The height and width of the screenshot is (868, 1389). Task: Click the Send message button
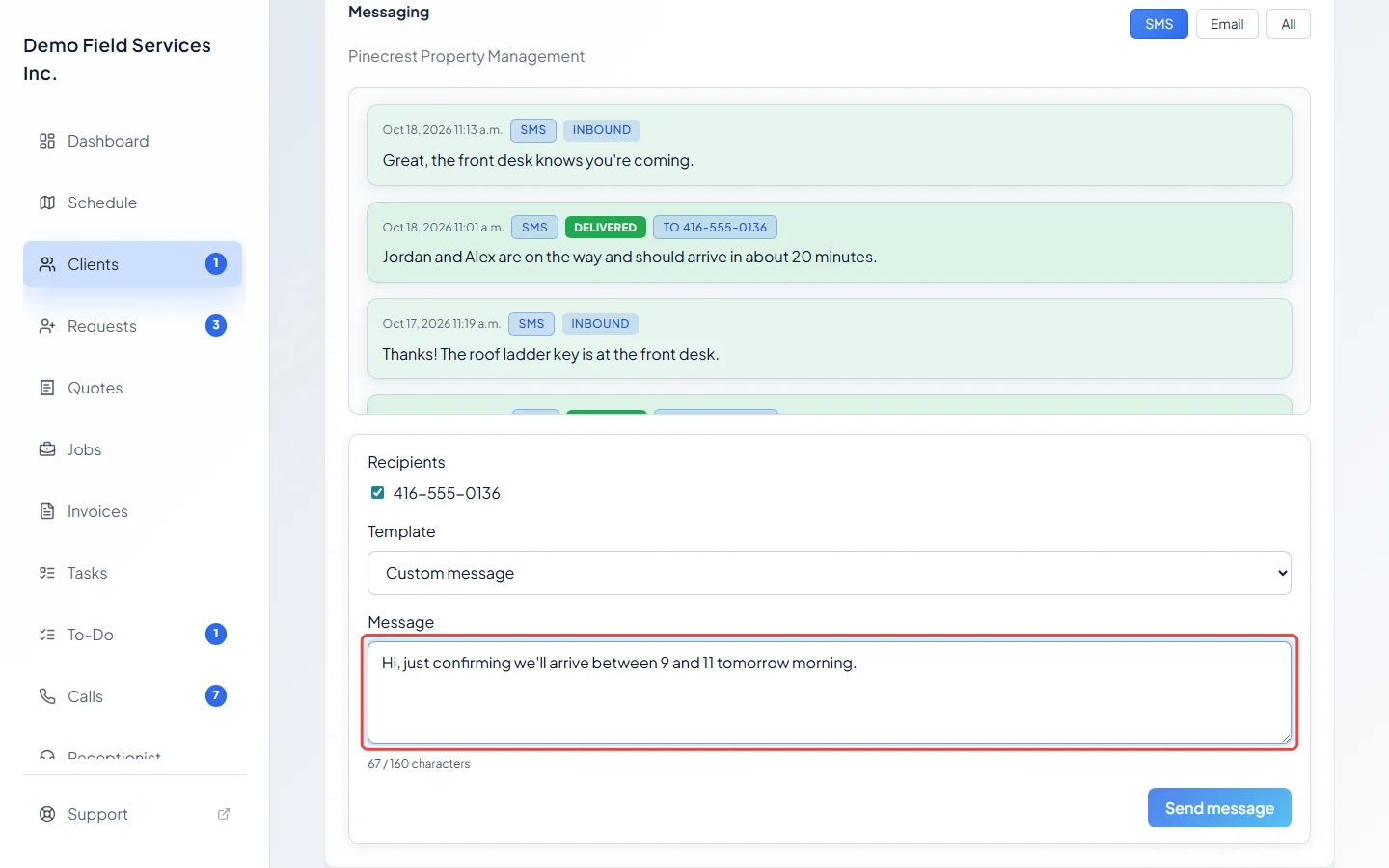click(1219, 808)
